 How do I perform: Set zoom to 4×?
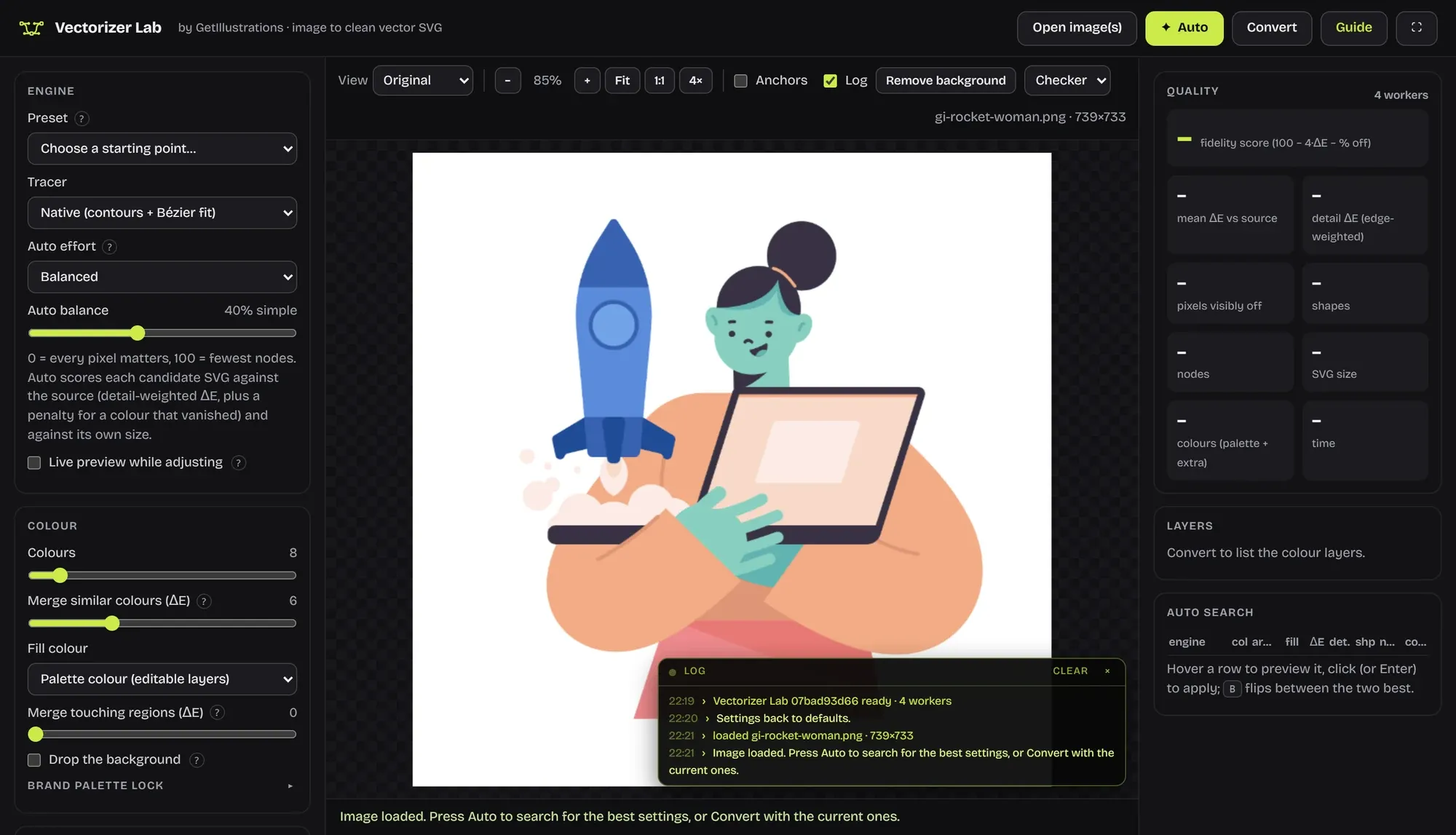(x=695, y=80)
